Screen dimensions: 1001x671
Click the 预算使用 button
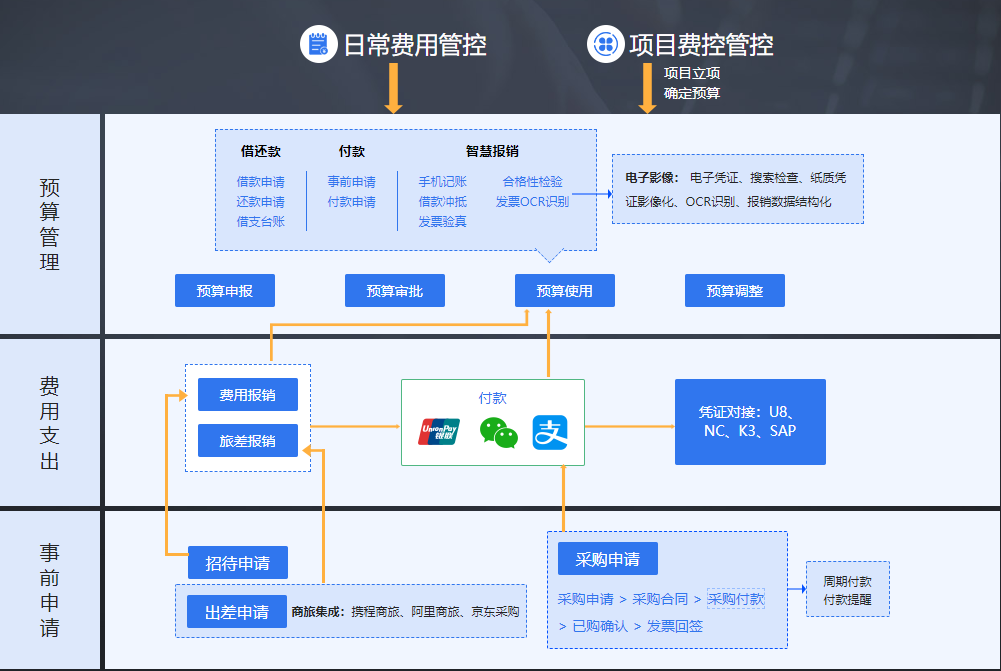click(564, 290)
